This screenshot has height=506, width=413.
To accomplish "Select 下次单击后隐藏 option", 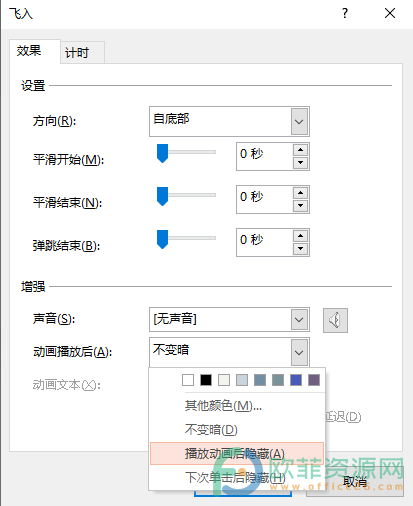I will [x=237, y=478].
